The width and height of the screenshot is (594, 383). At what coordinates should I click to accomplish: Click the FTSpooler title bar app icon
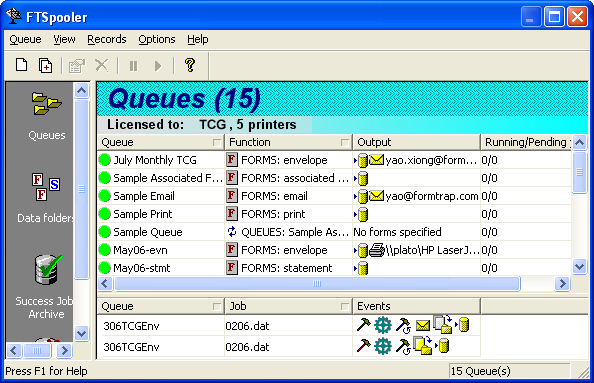(14, 16)
